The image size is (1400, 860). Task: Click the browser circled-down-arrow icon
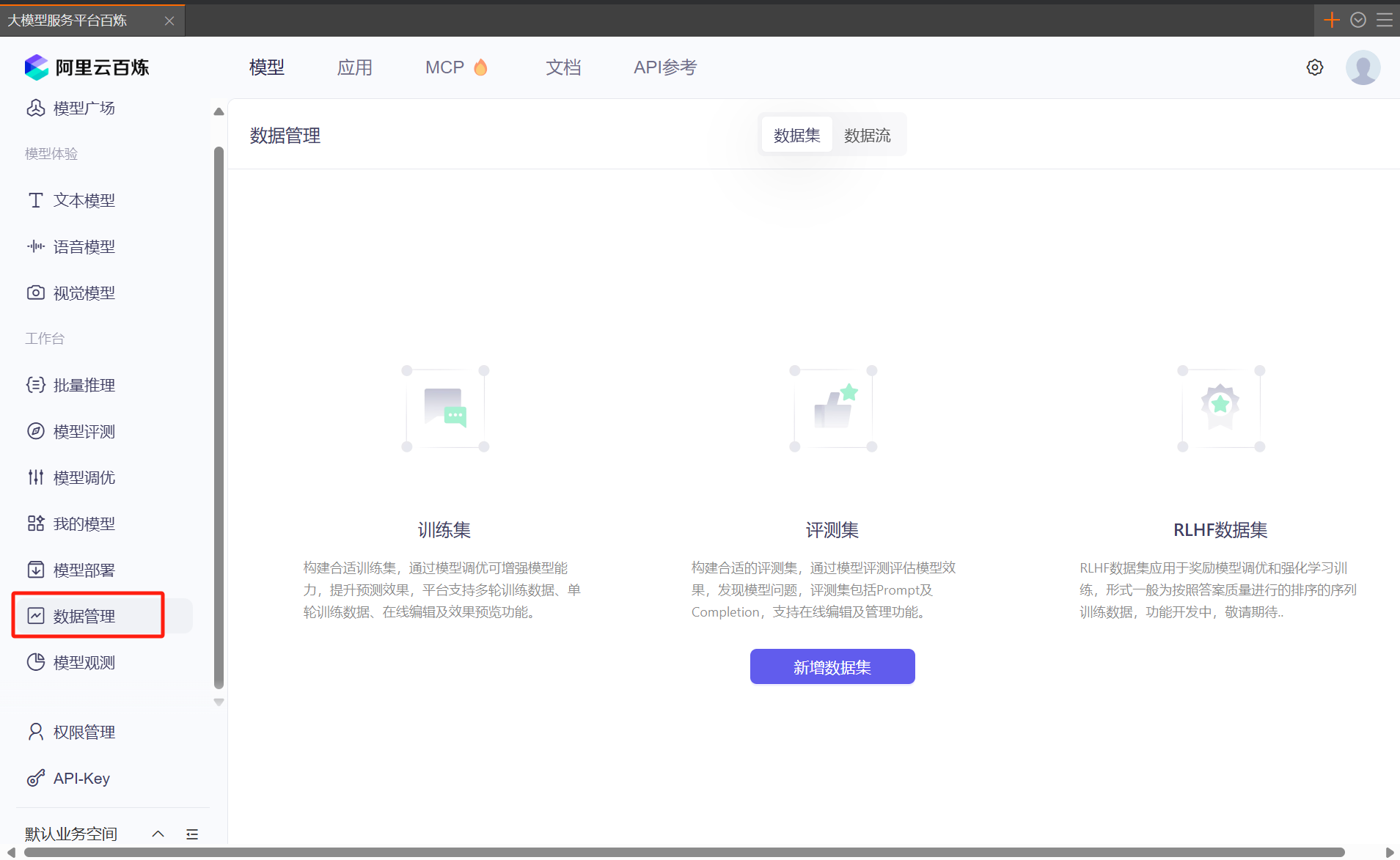[1358, 20]
